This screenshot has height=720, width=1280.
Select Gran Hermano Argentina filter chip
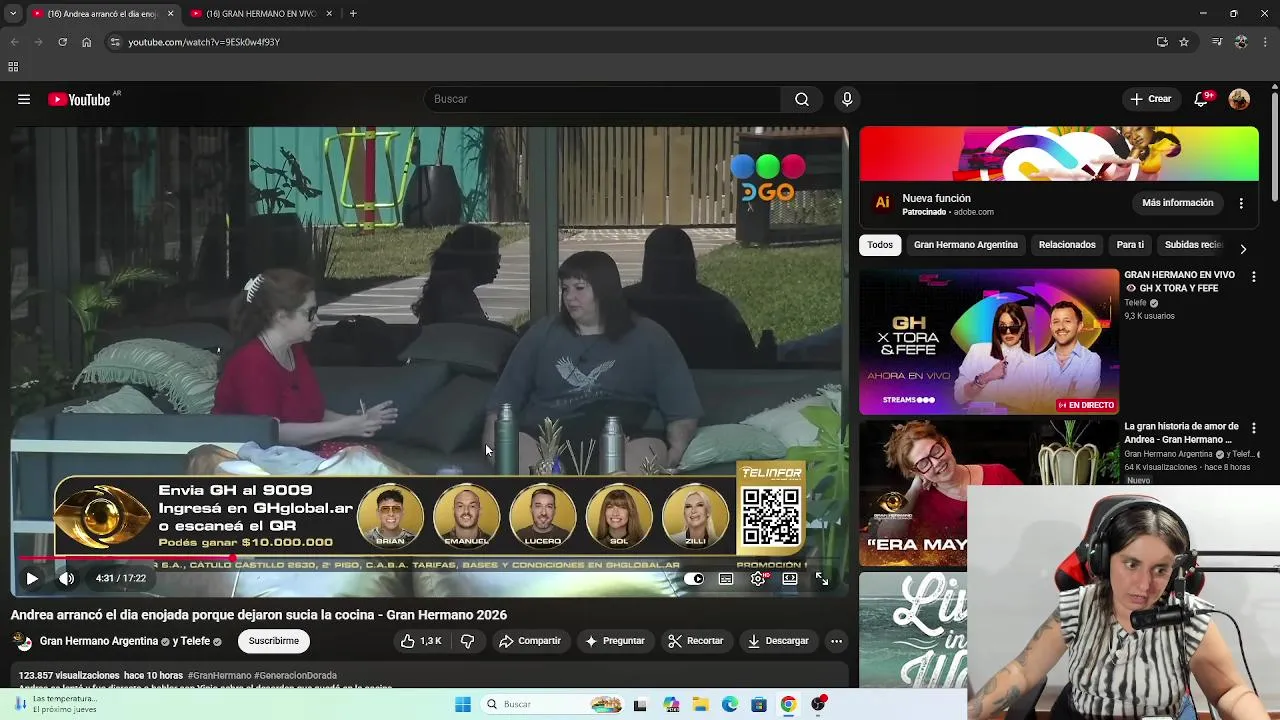966,245
